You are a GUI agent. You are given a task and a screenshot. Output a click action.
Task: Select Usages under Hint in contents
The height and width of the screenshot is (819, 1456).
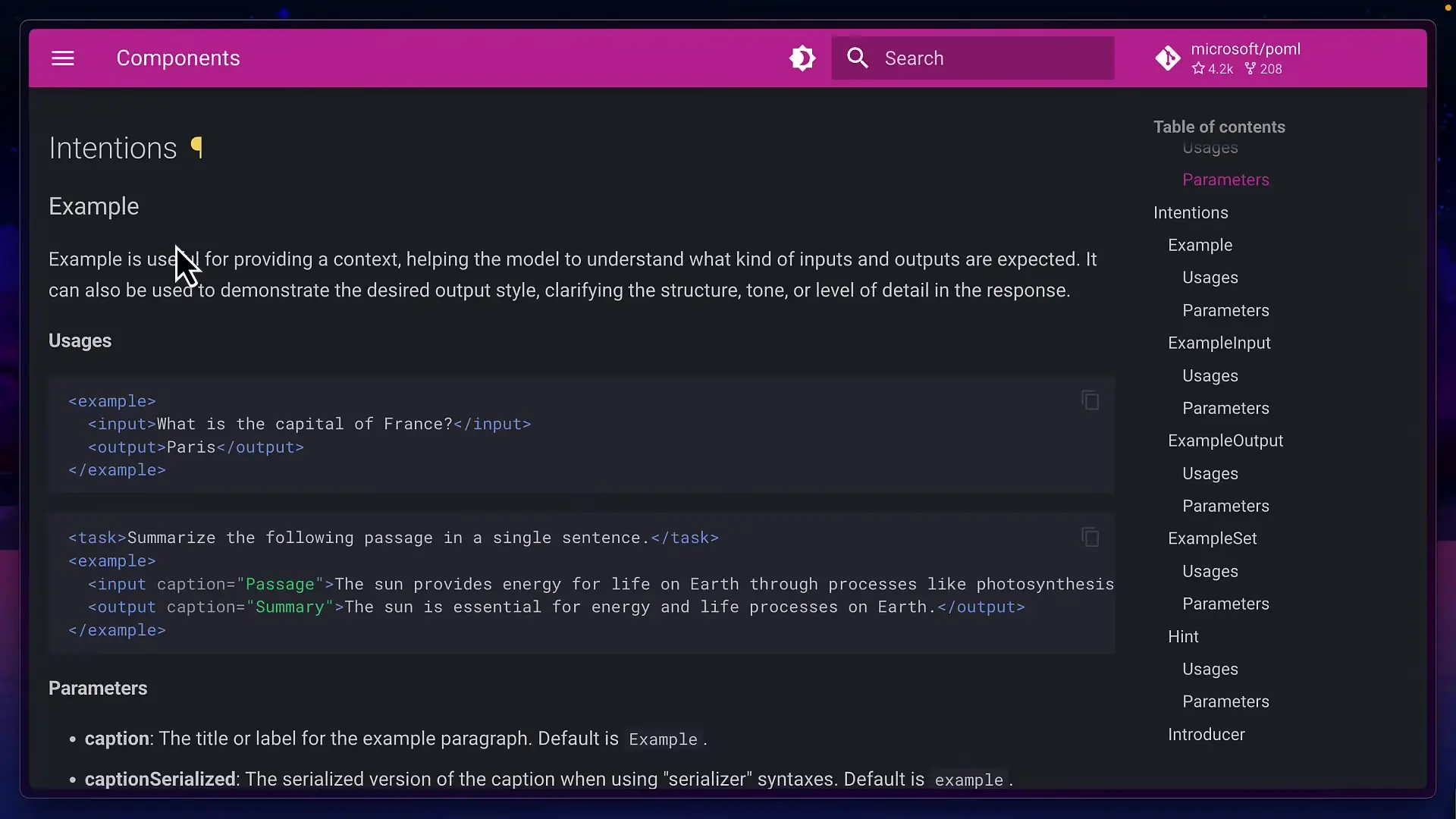[1210, 670]
